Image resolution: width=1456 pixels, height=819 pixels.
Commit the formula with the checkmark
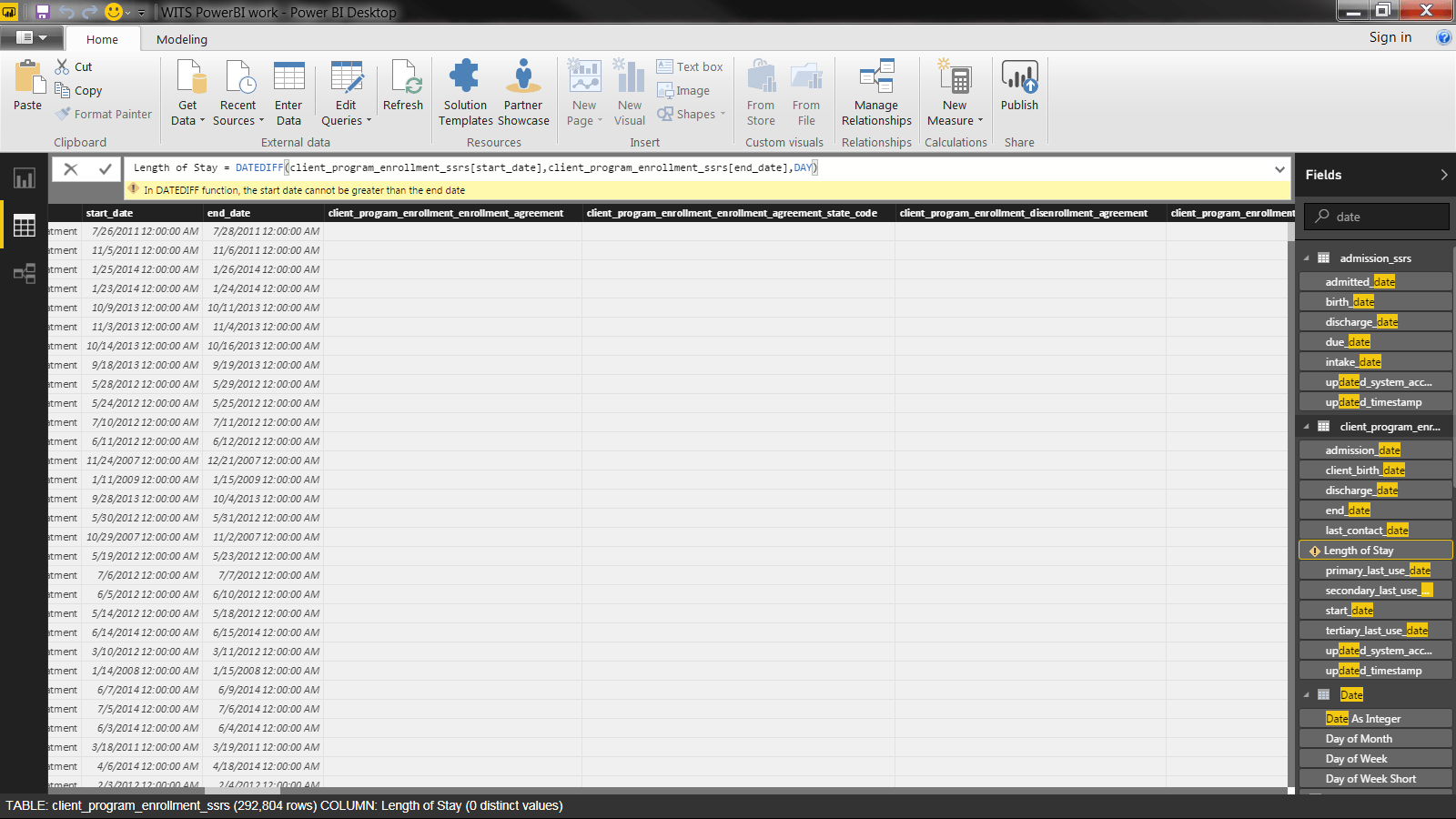pyautogui.click(x=106, y=168)
